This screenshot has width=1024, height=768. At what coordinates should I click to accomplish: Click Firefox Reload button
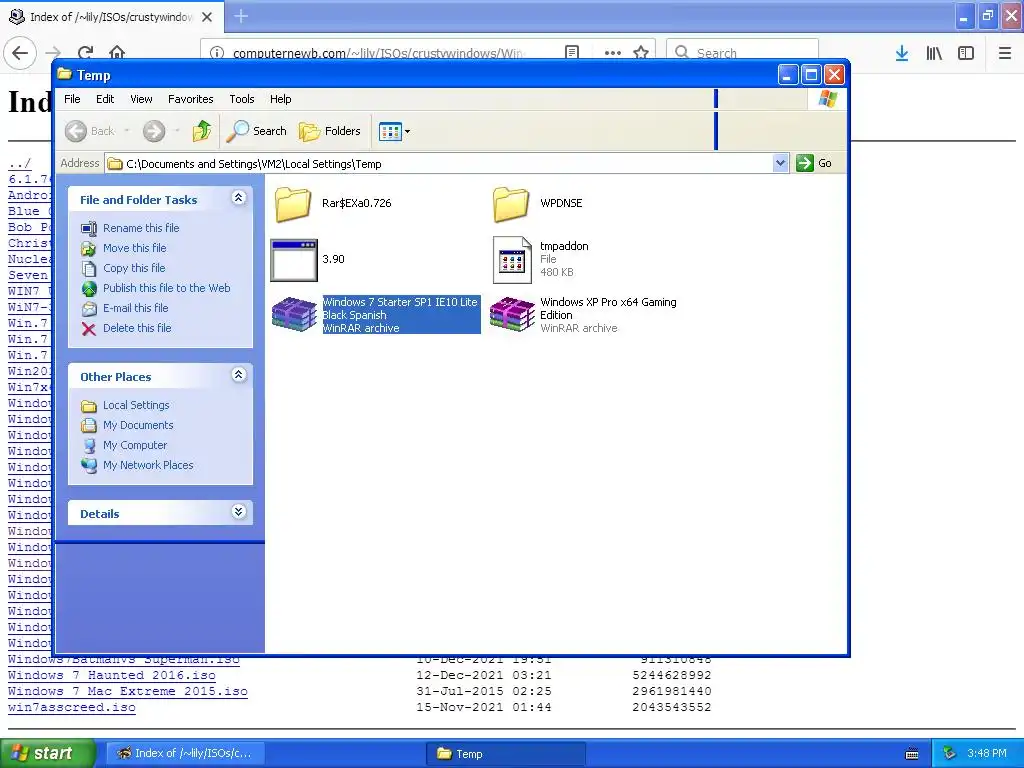(x=85, y=53)
